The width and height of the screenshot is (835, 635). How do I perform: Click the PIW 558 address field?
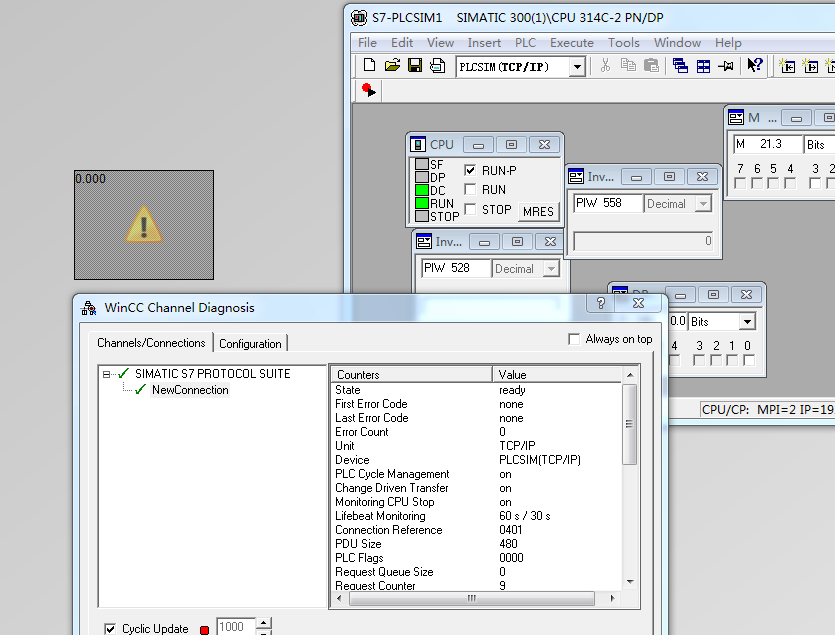pos(608,203)
